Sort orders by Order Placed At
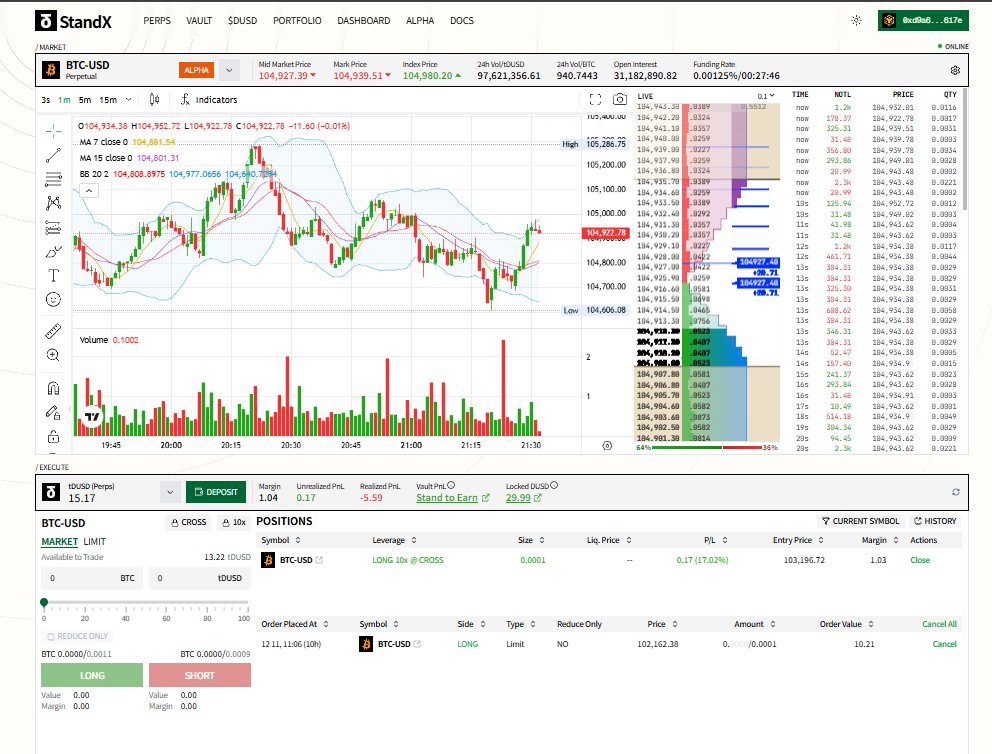The height and width of the screenshot is (754, 992). [295, 624]
